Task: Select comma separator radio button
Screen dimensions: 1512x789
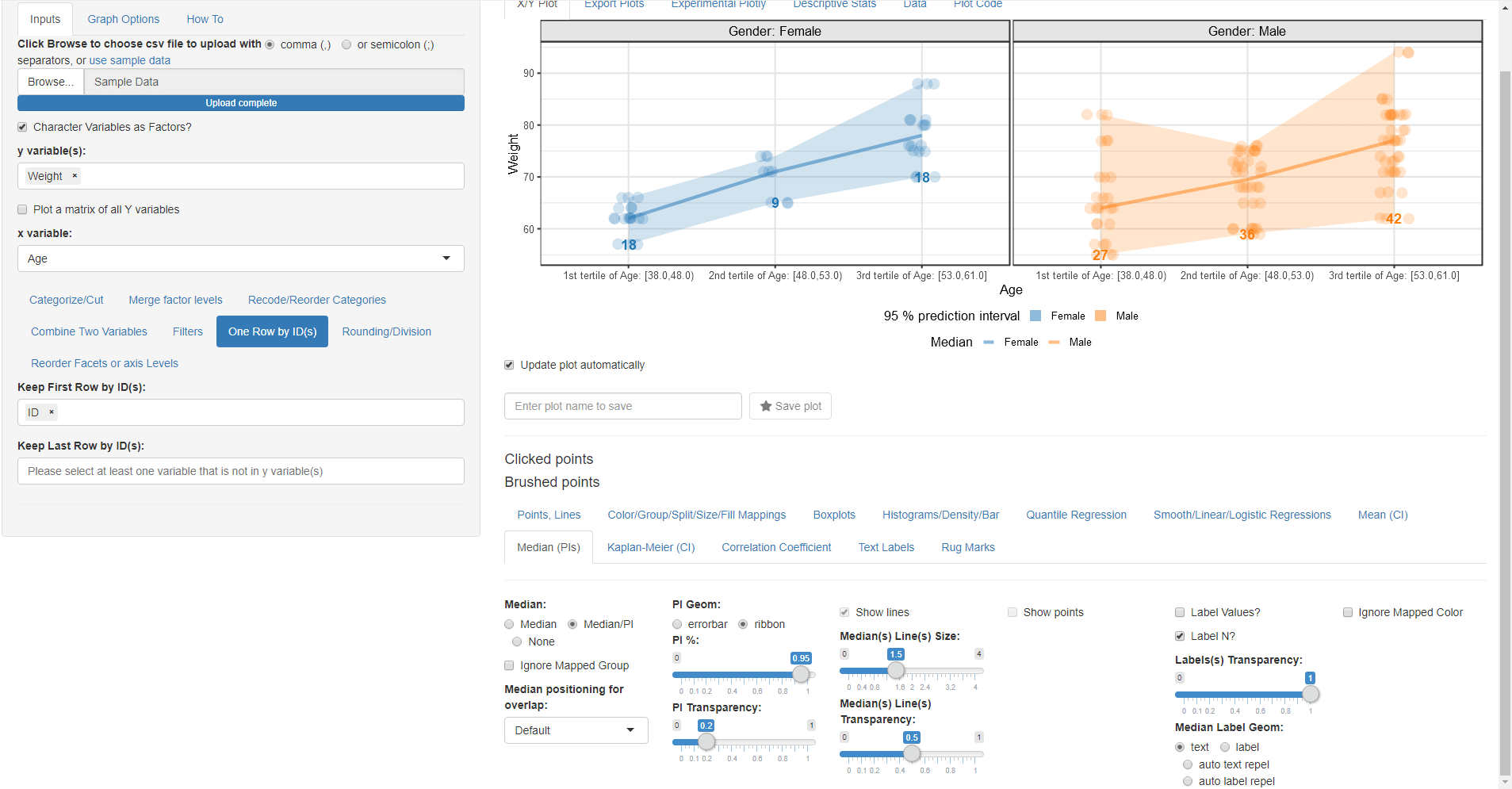Action: (270, 44)
